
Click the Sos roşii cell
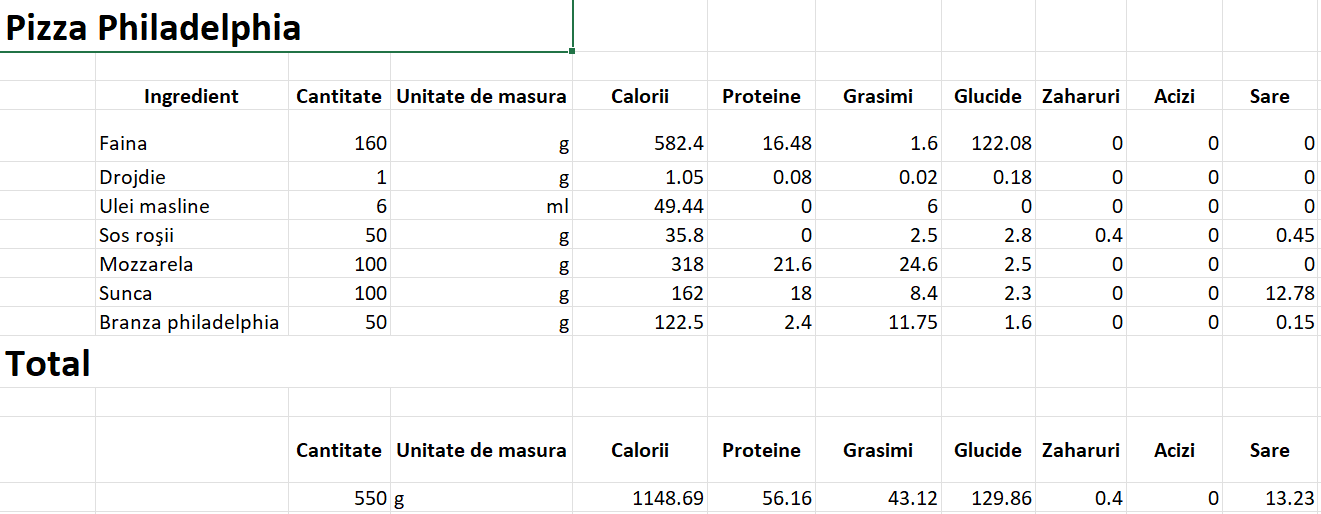point(192,235)
